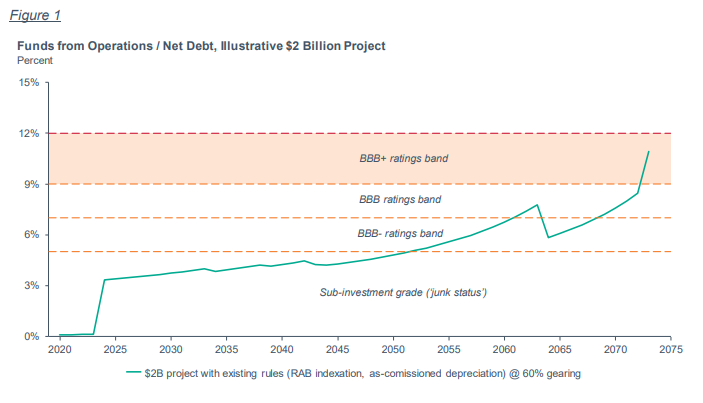Click the 6% y-axis tick label
This screenshot has height=403, width=703.
[32, 235]
